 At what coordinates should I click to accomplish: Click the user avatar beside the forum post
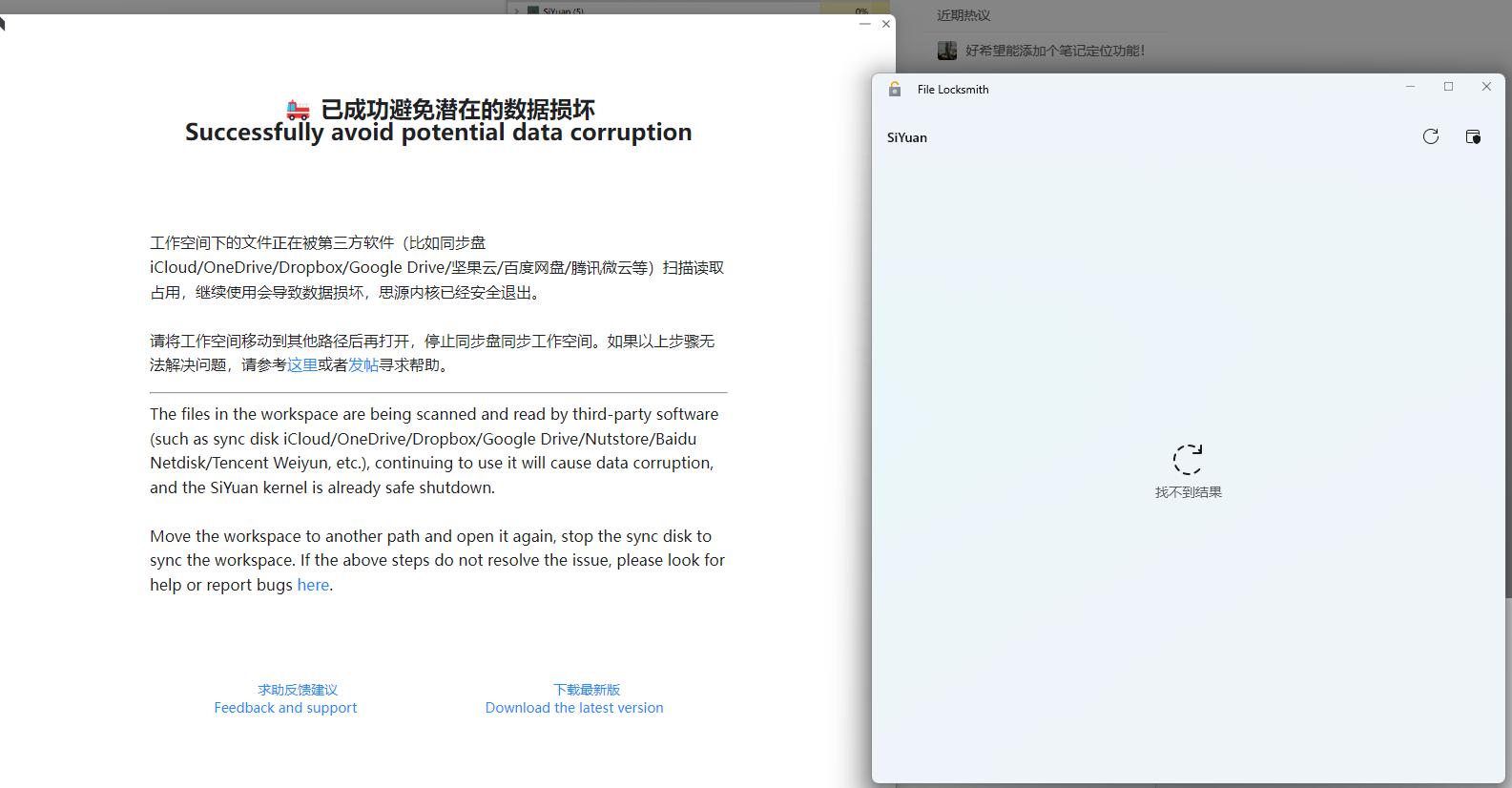pyautogui.click(x=946, y=50)
